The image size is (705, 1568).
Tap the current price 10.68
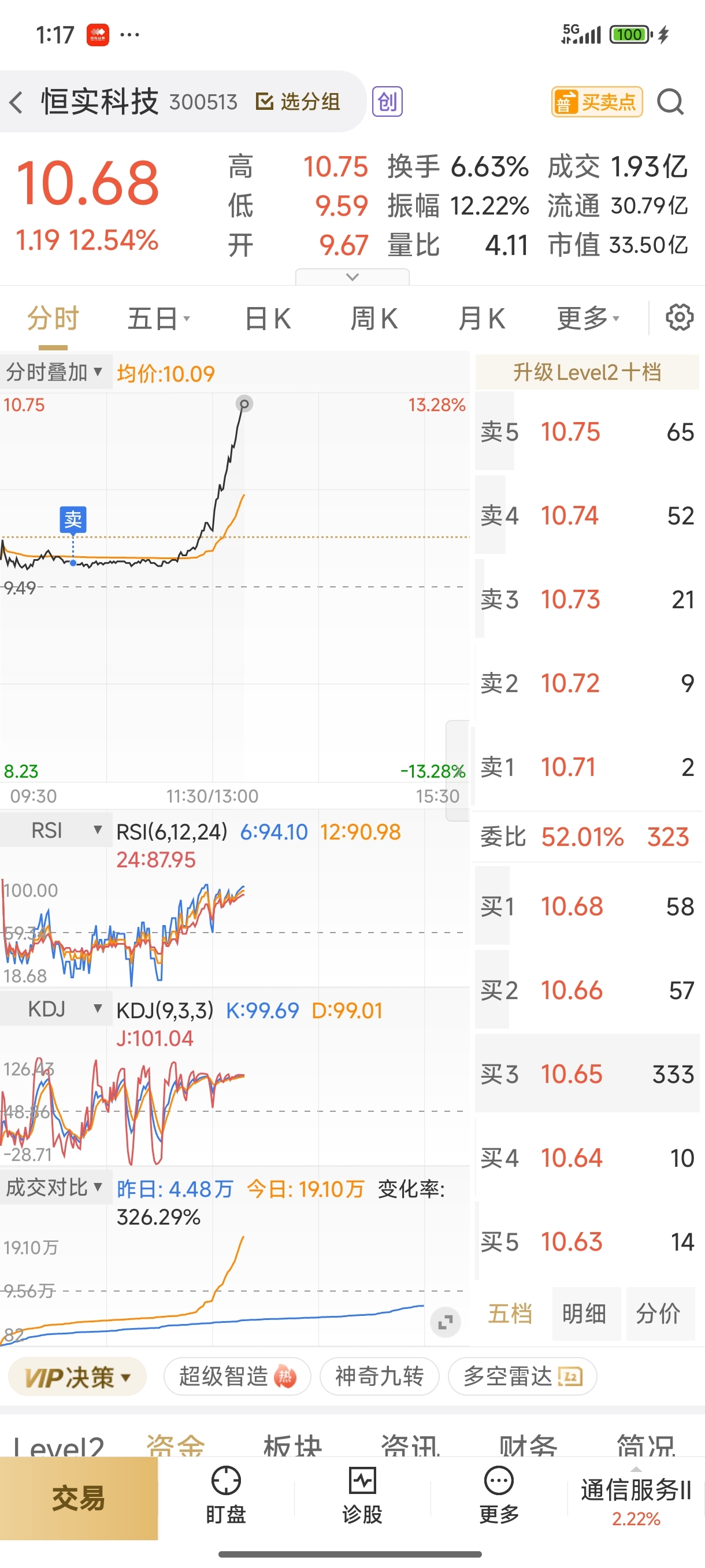click(88, 183)
